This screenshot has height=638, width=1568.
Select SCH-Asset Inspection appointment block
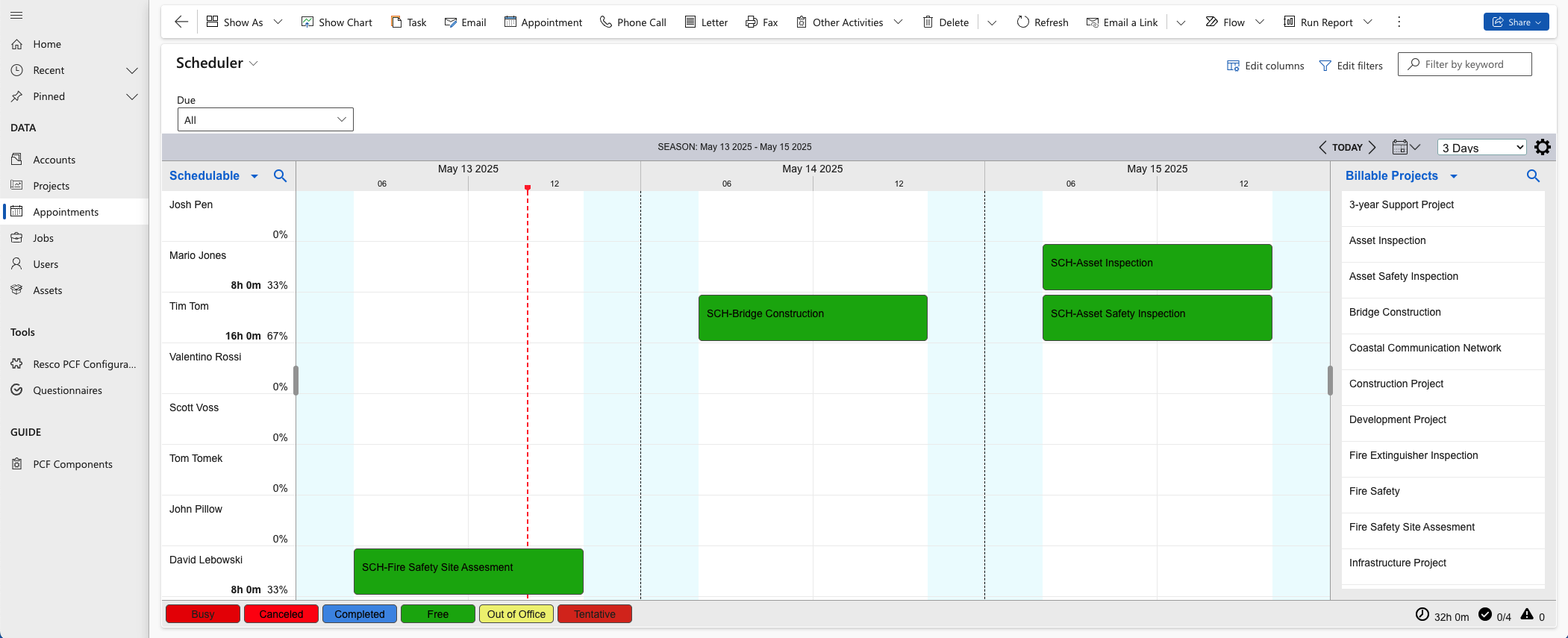(1157, 267)
